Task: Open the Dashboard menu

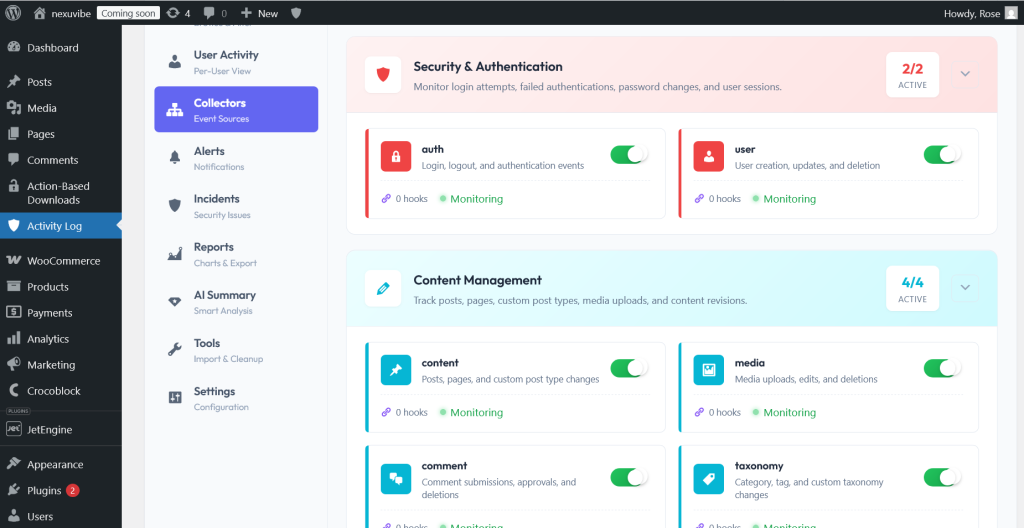Action: pyautogui.click(x=61, y=48)
